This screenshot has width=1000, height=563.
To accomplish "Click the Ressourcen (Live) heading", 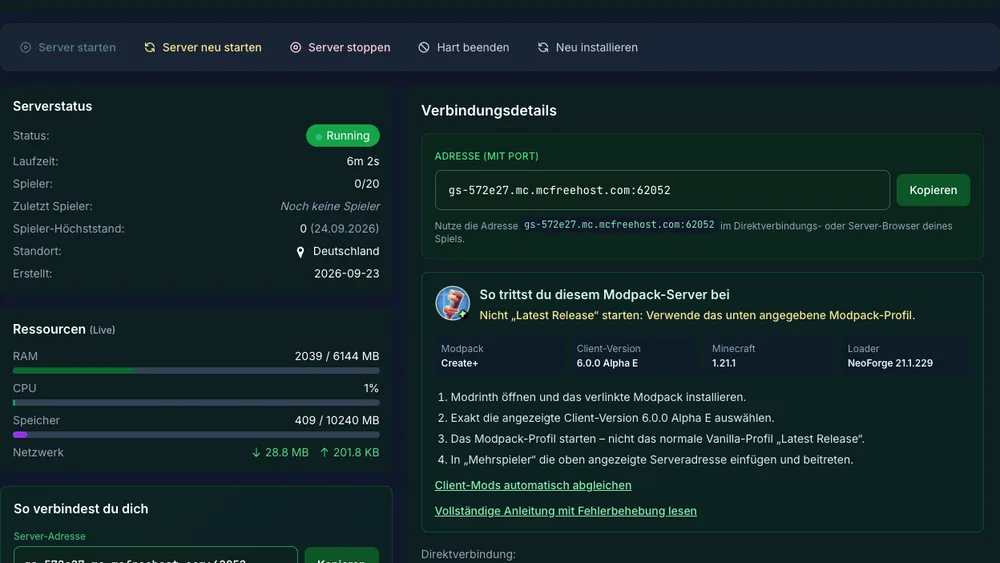I will point(64,329).
